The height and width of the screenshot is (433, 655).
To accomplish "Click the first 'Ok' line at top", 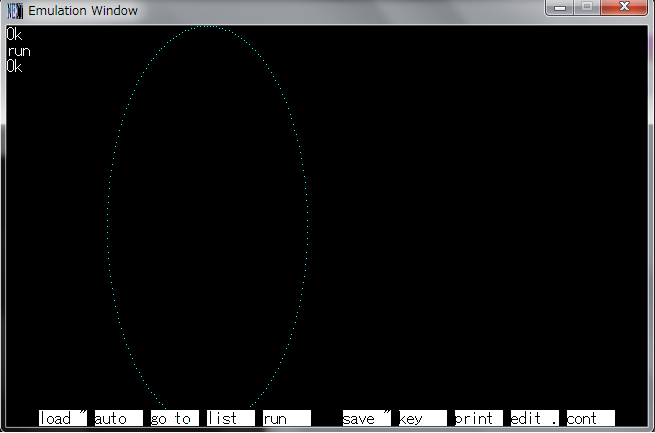I will coord(14,35).
